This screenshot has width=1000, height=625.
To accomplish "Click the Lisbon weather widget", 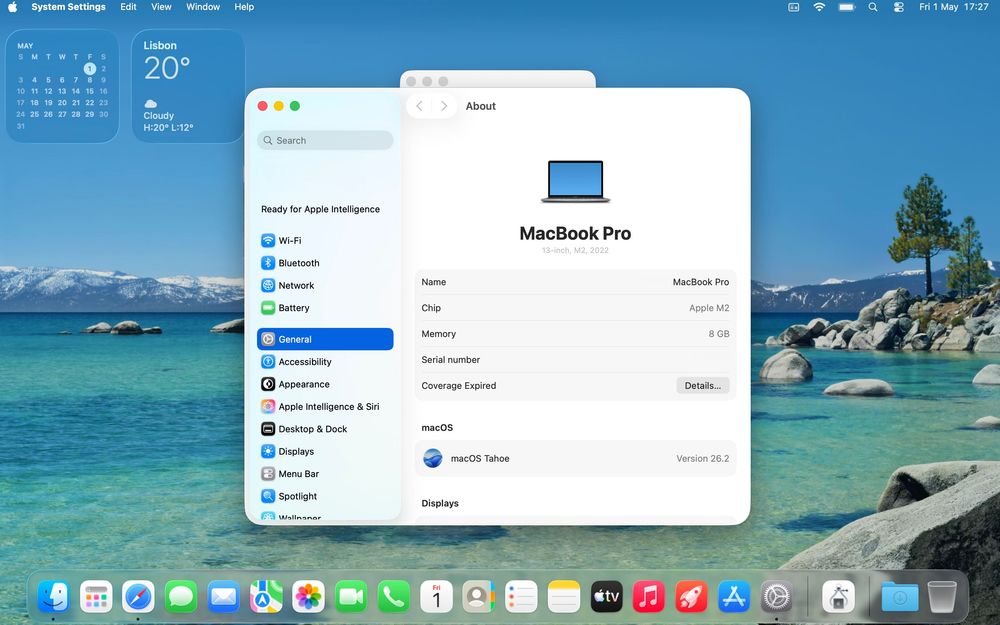I will coord(188,86).
